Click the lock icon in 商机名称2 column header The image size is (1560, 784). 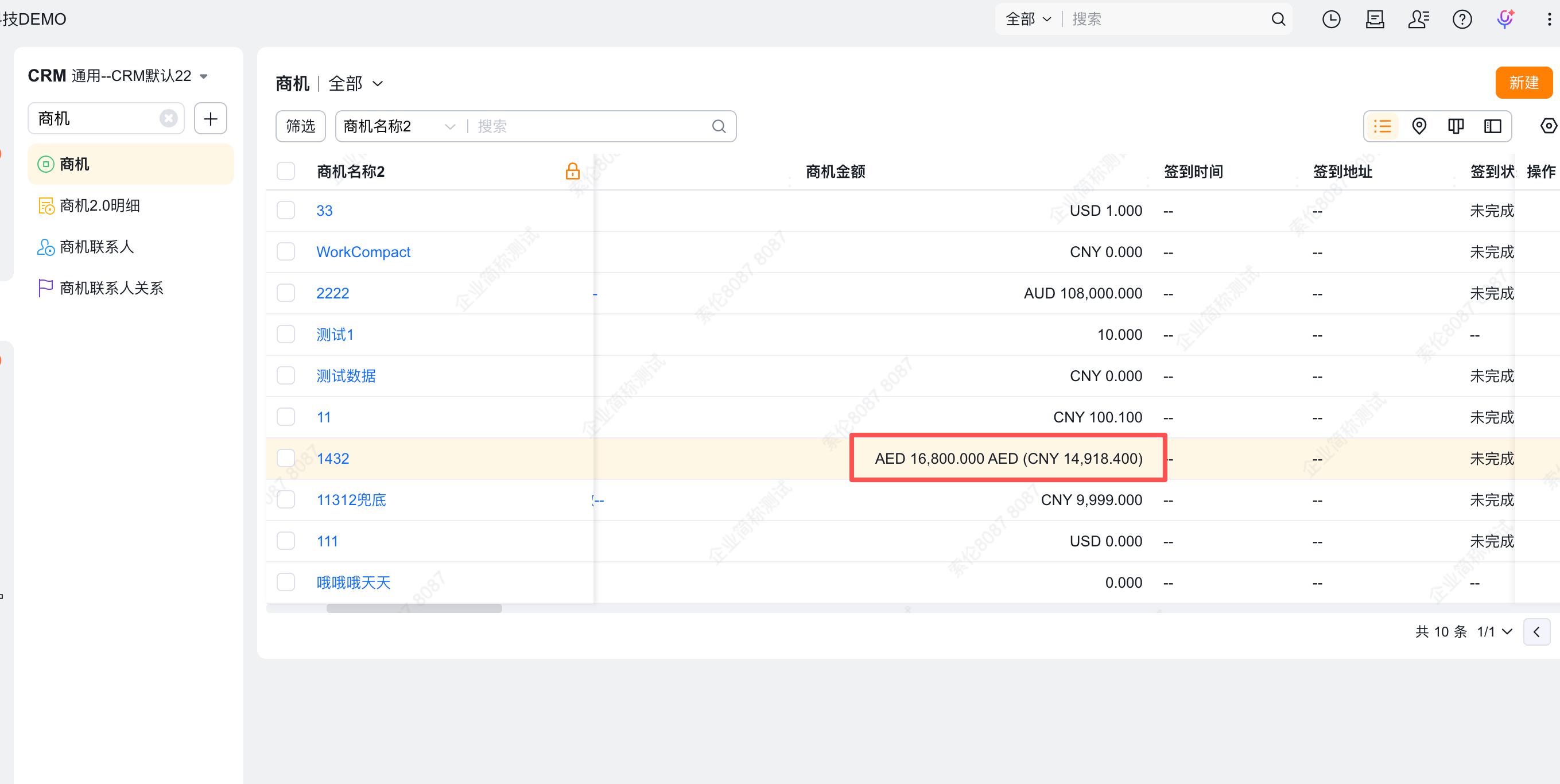coord(572,172)
